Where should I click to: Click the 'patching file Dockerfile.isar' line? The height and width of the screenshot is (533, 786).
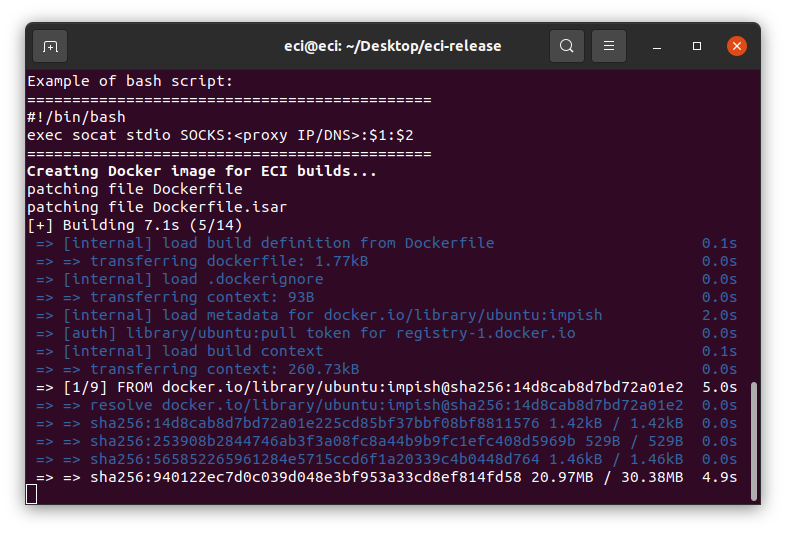click(157, 207)
